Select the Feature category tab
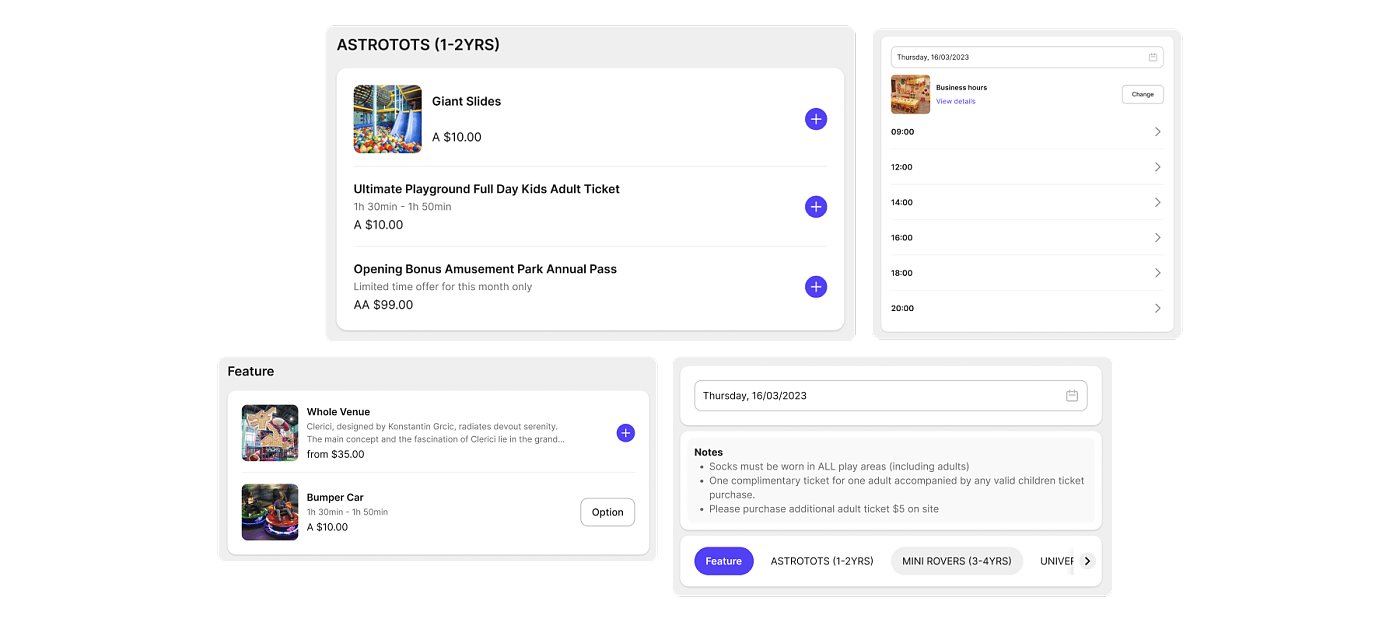The height and width of the screenshot is (622, 1400). [x=724, y=561]
